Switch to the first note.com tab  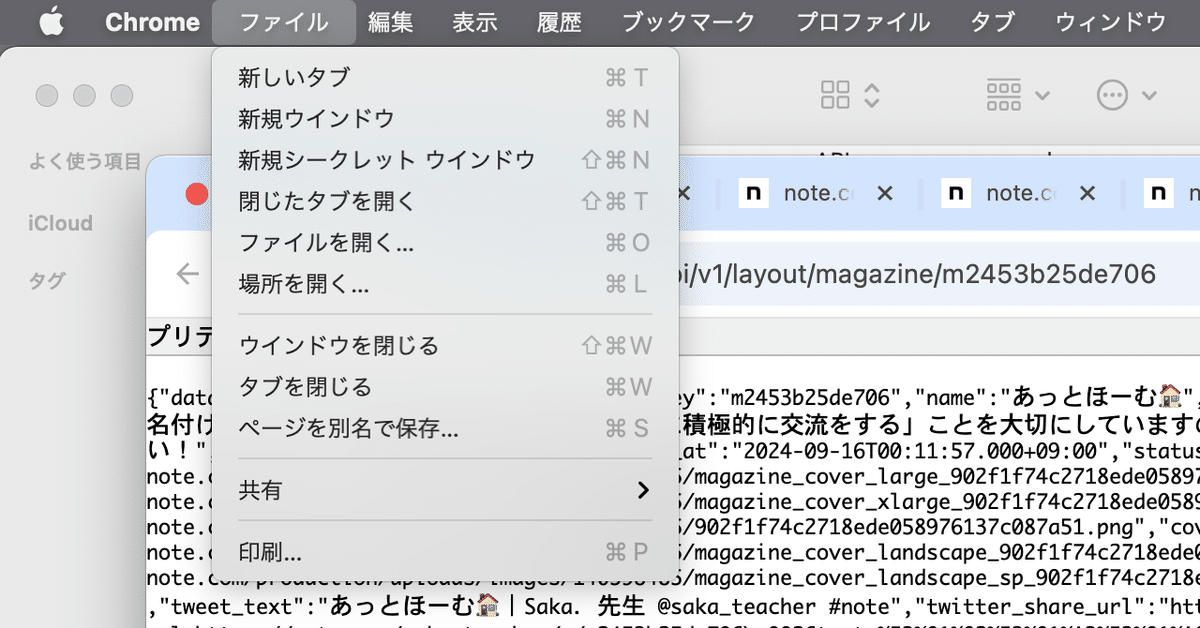[818, 194]
